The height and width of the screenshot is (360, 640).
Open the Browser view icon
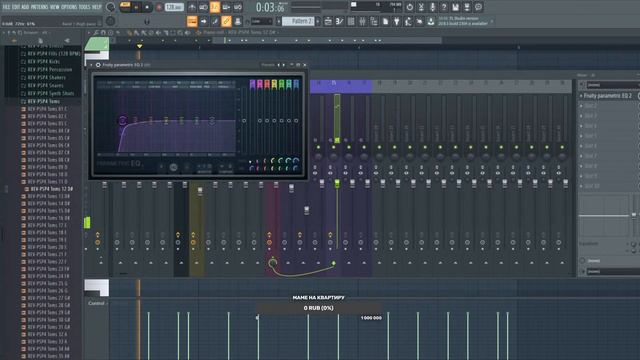click(373, 21)
